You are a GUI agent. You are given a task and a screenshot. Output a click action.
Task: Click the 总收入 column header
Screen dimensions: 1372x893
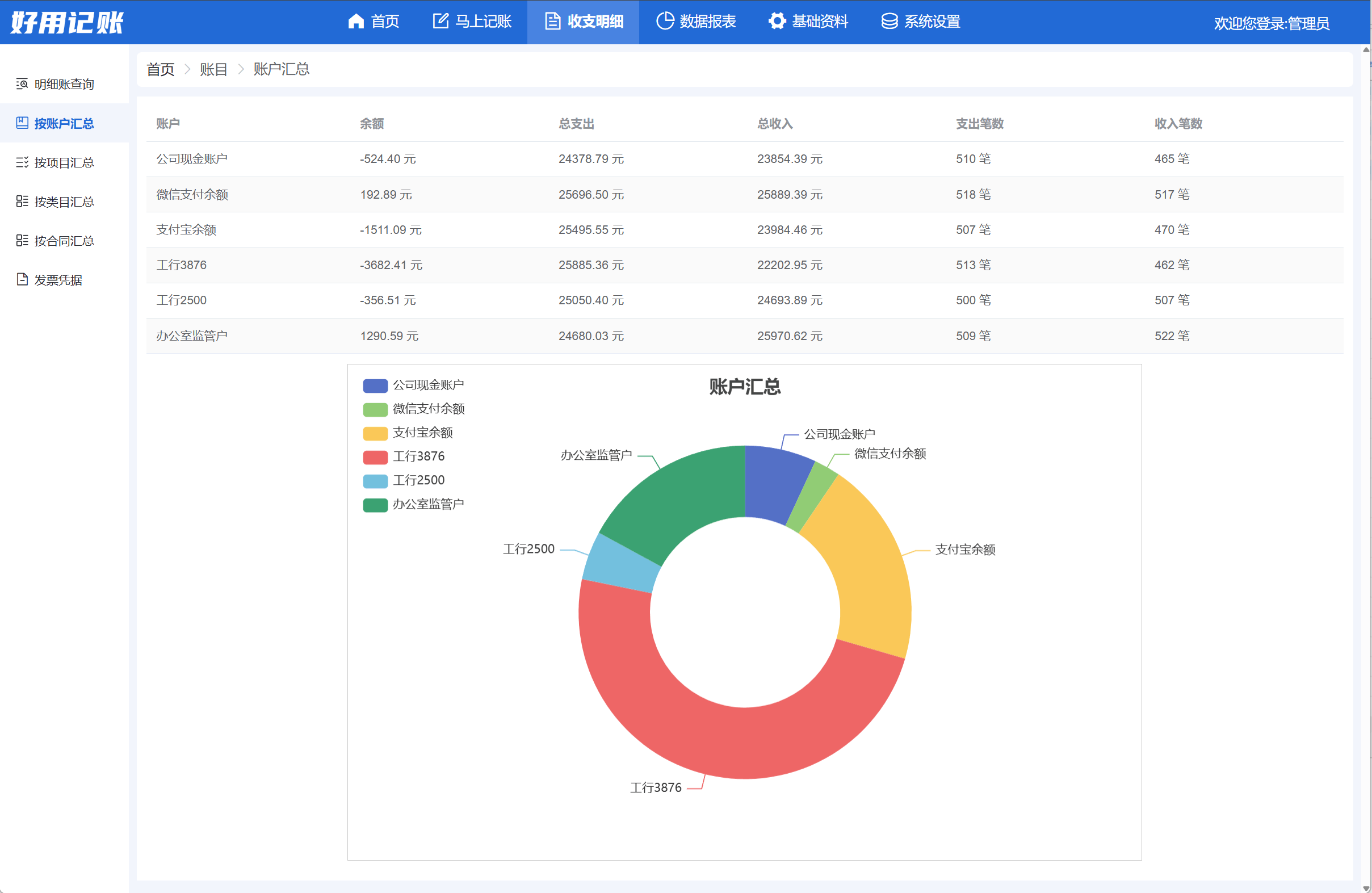775,124
